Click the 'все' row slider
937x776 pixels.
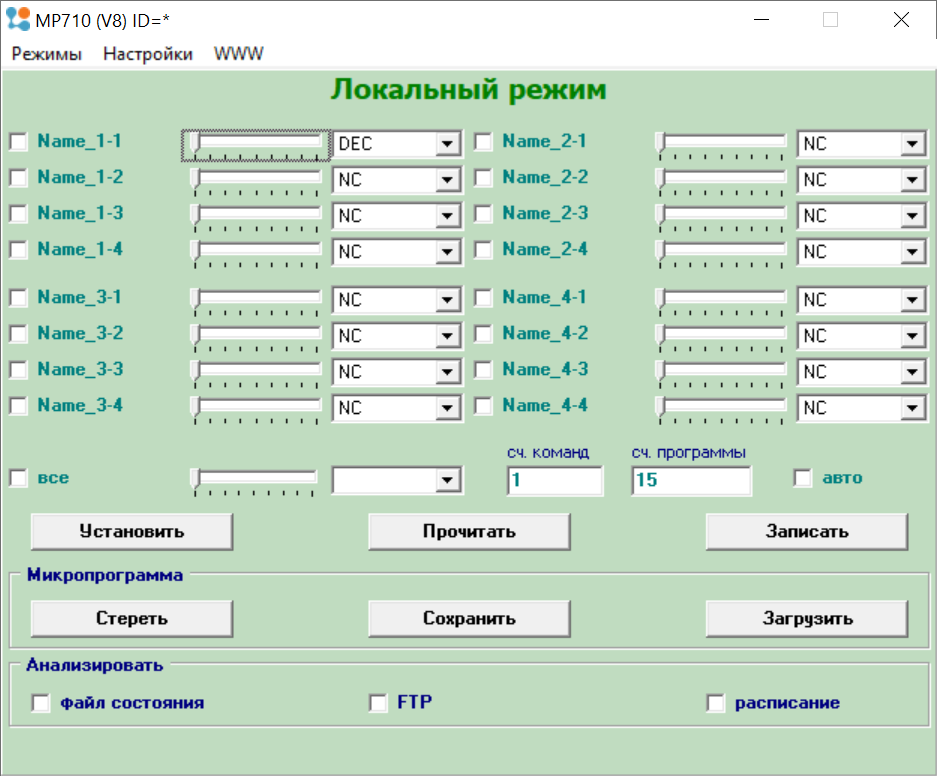pos(253,482)
